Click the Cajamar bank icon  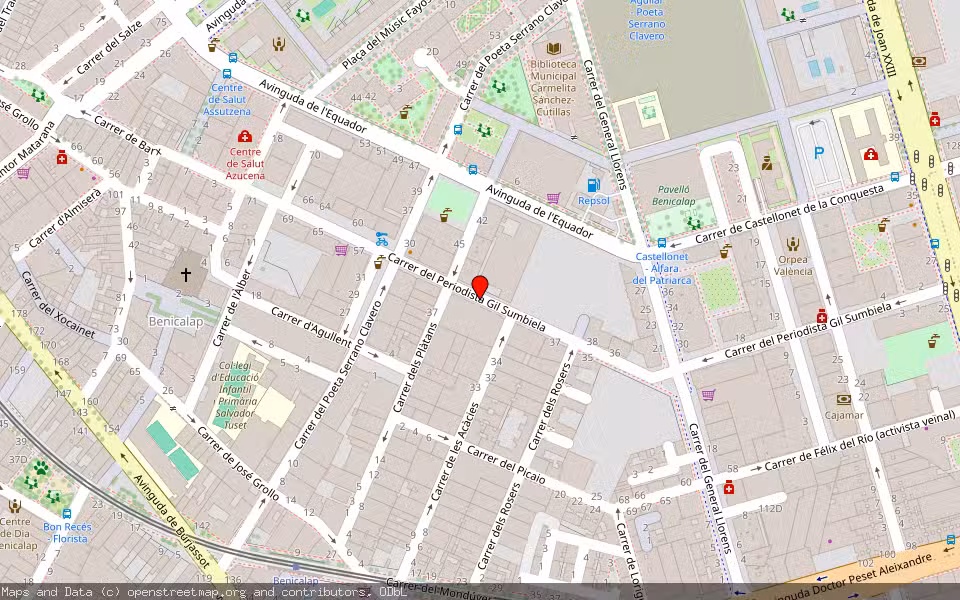tap(844, 400)
